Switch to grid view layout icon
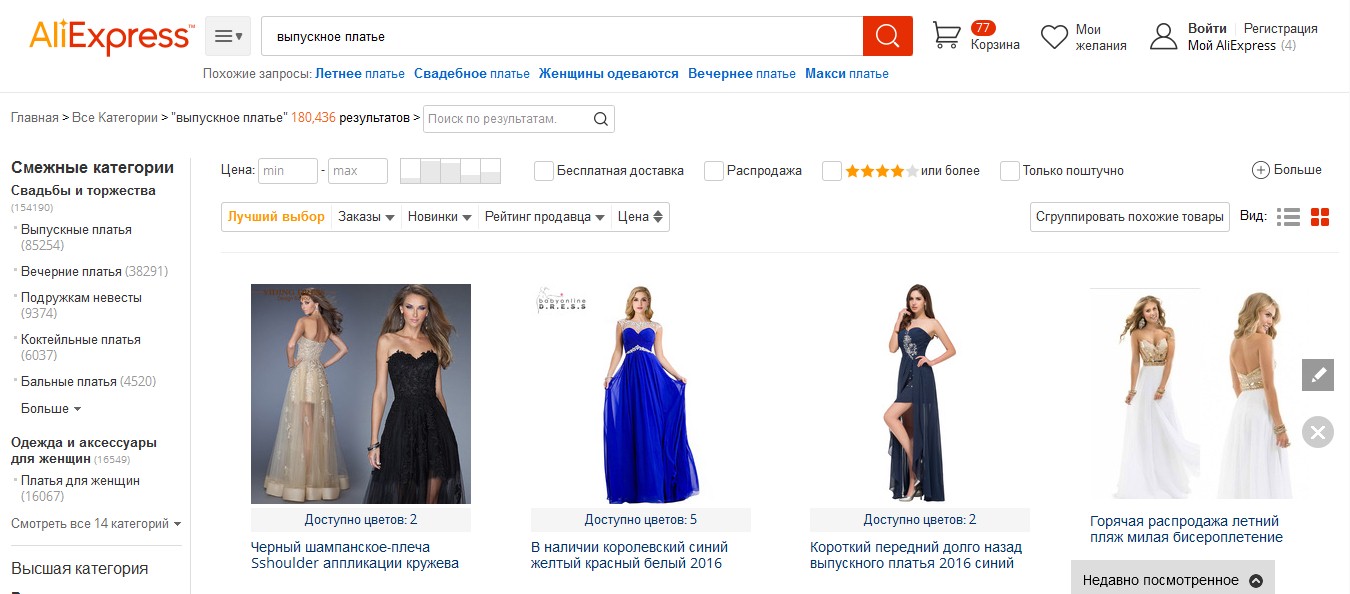 (1320, 217)
